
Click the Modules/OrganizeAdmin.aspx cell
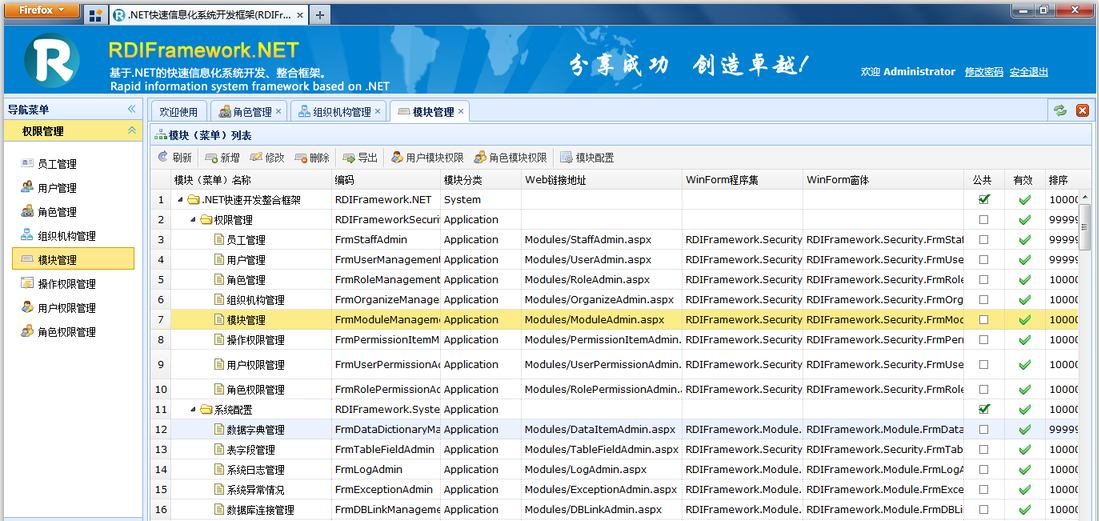599,299
